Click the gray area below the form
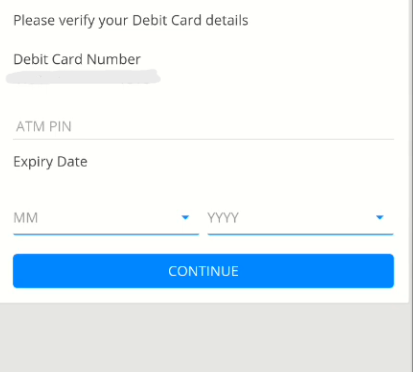The width and height of the screenshot is (413, 372). (204, 337)
